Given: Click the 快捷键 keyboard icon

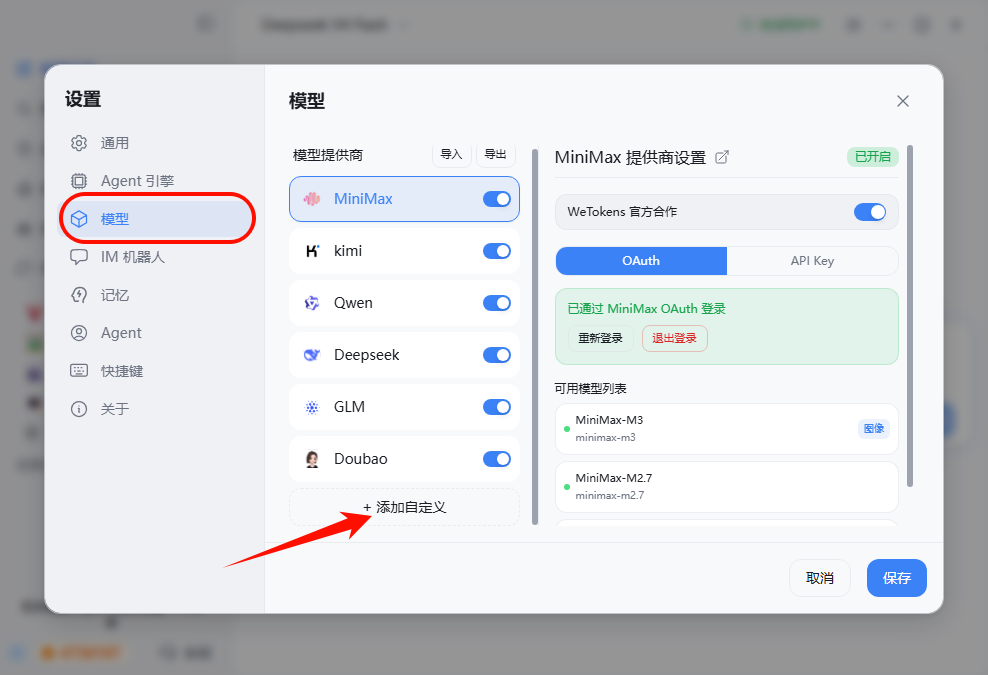Looking at the screenshot, I should 79,371.
